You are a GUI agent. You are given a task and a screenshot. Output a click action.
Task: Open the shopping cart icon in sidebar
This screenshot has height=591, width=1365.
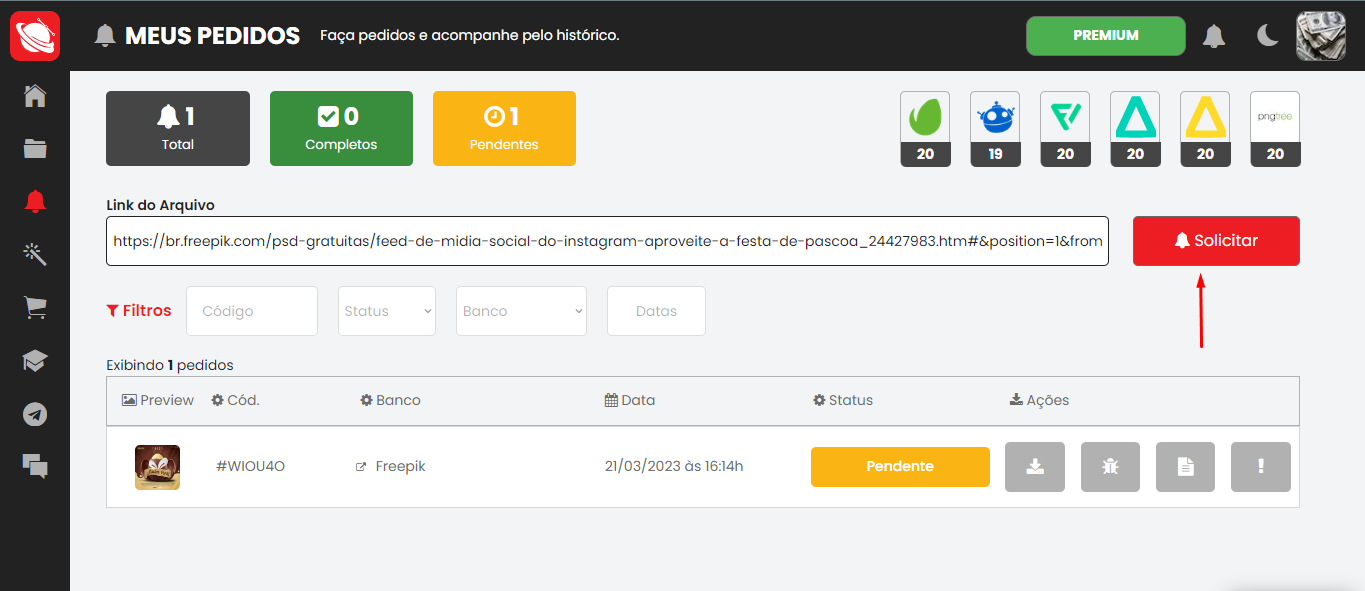click(35, 308)
